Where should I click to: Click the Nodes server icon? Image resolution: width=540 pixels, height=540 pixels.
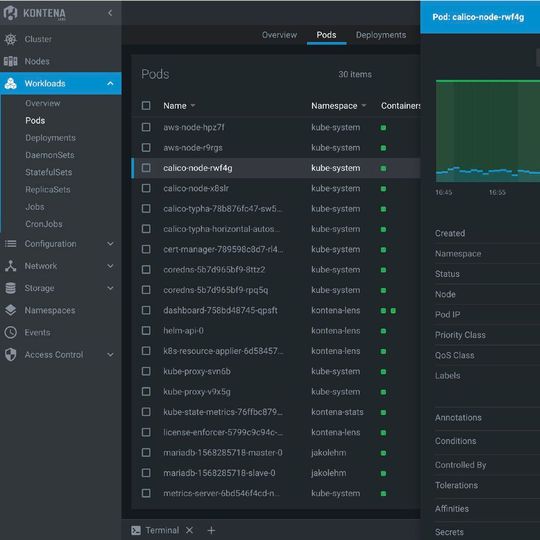[10, 61]
